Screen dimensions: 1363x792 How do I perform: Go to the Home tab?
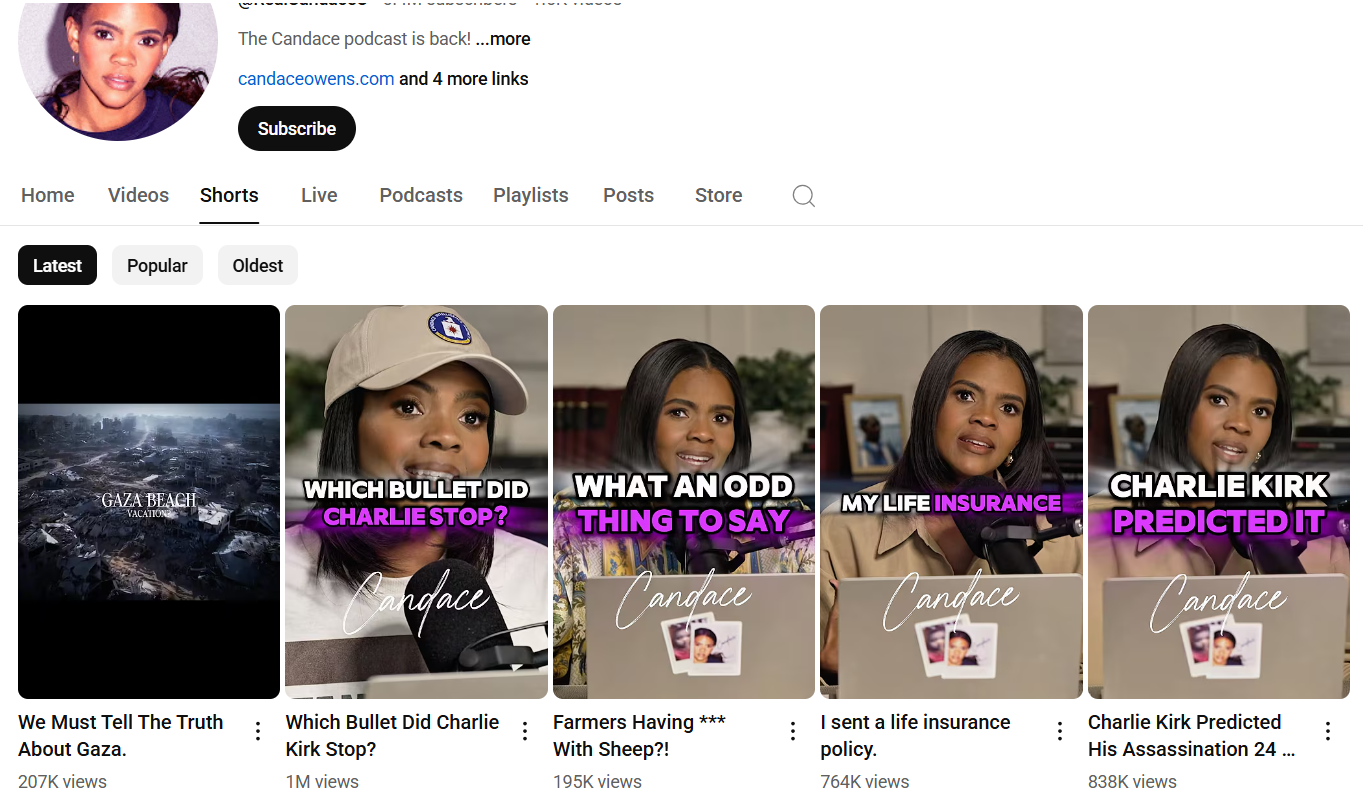(x=48, y=195)
